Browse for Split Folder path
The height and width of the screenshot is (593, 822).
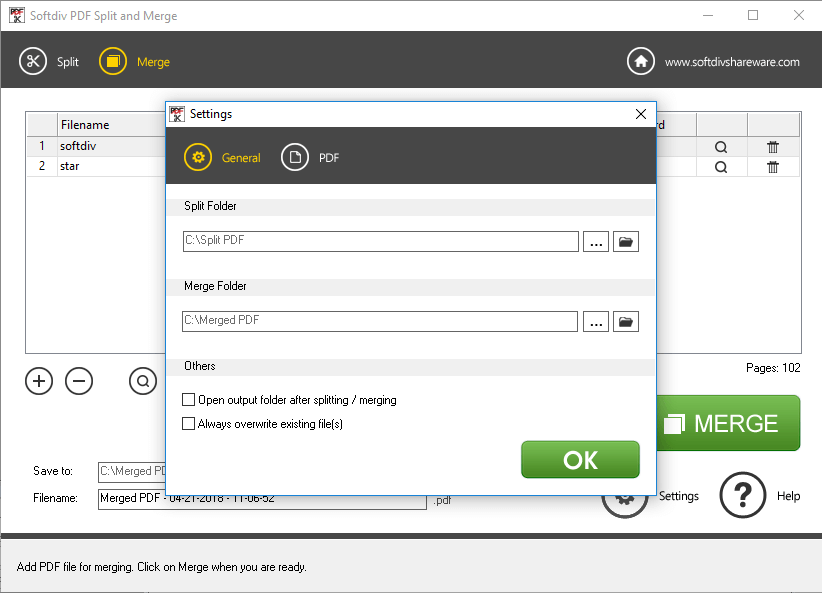tap(596, 242)
